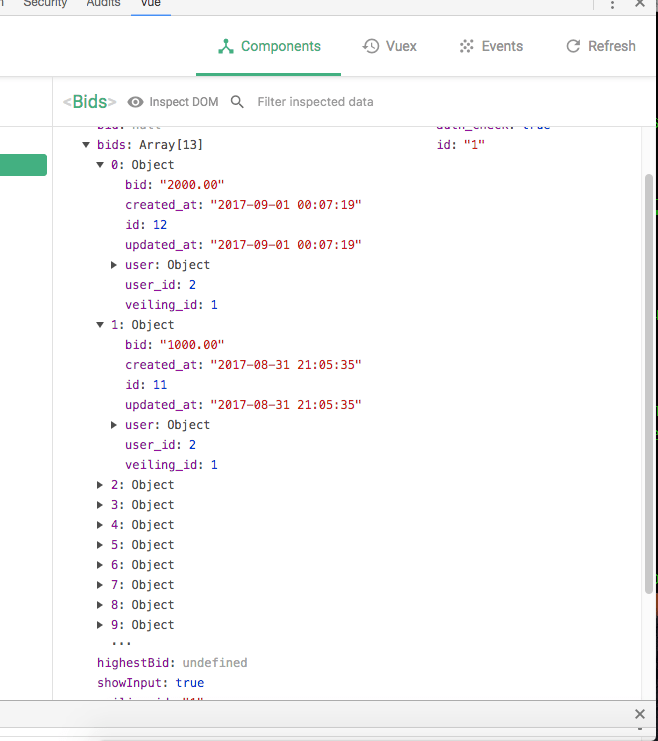This screenshot has height=741, width=658.
Task: Click user_id: 2 in object 0
Action: coord(160,285)
